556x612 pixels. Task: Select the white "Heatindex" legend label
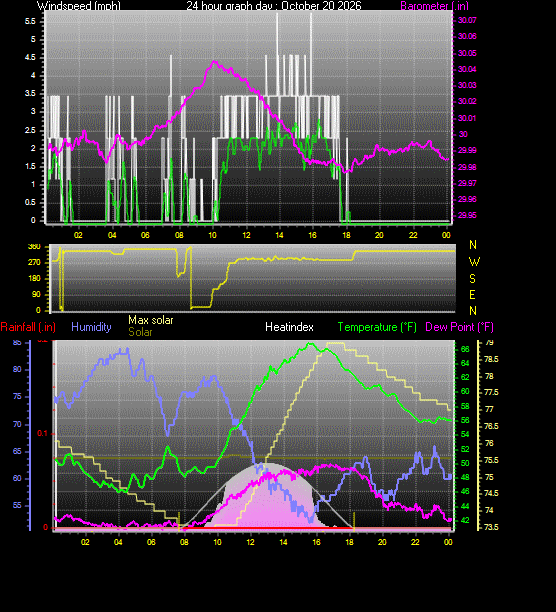[x=289, y=327]
